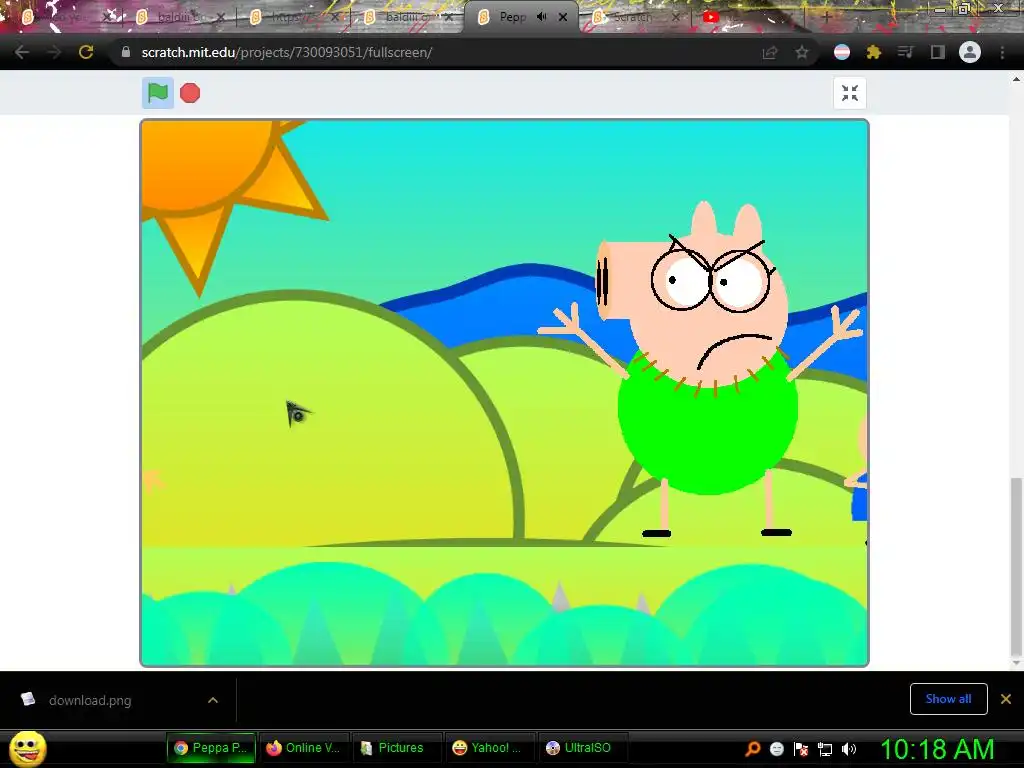Exit fullscreen with the collapse arrows icon
This screenshot has width=1024, height=768.
click(850, 93)
